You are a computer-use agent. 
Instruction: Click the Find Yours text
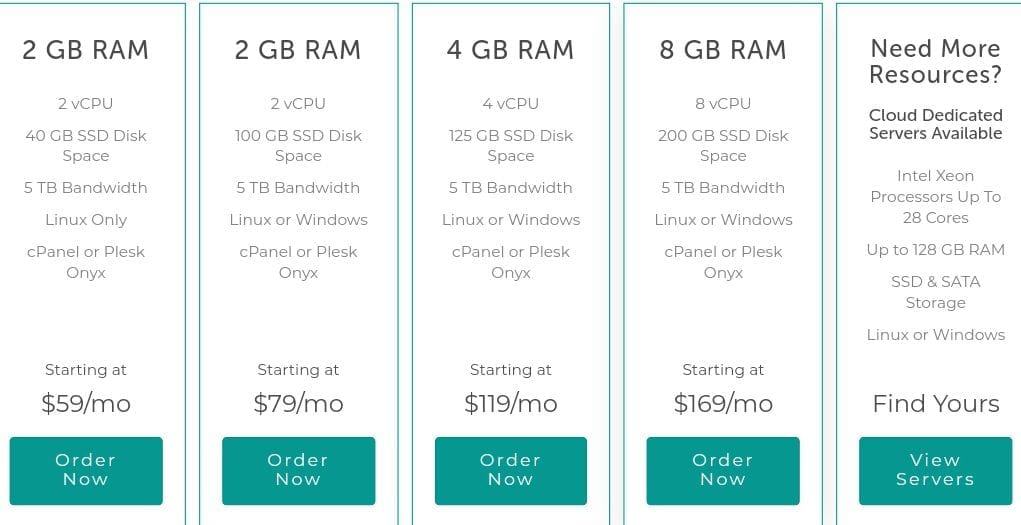[936, 403]
